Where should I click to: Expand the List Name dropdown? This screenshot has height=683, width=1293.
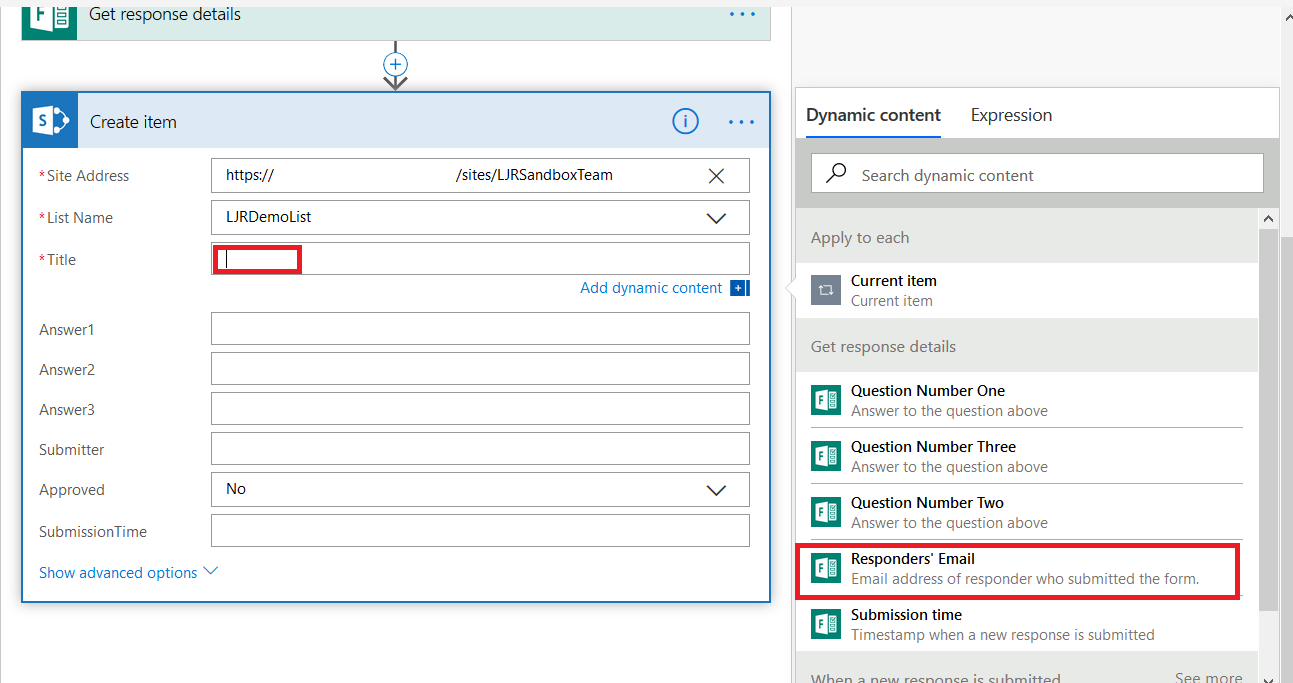[716, 218]
